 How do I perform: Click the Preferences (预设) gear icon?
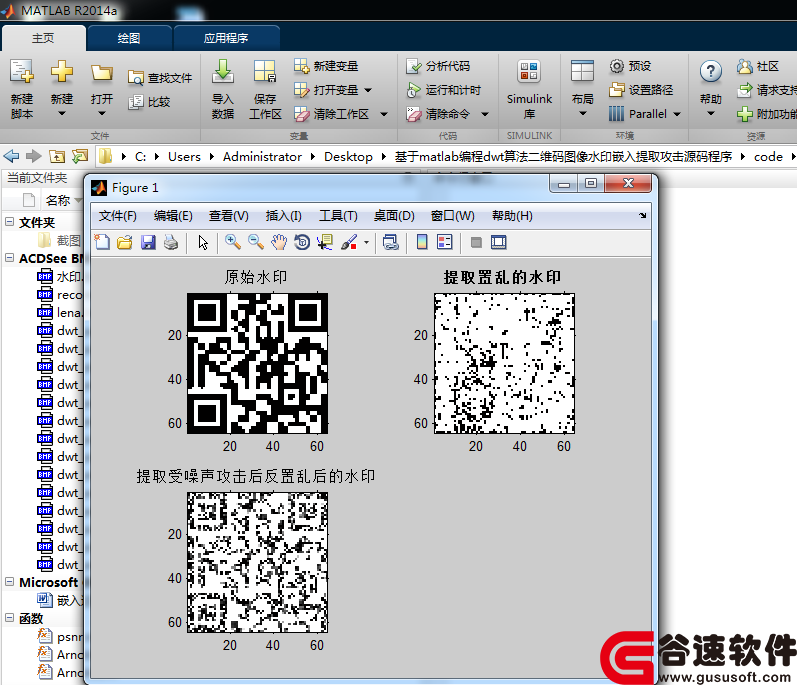tap(617, 66)
